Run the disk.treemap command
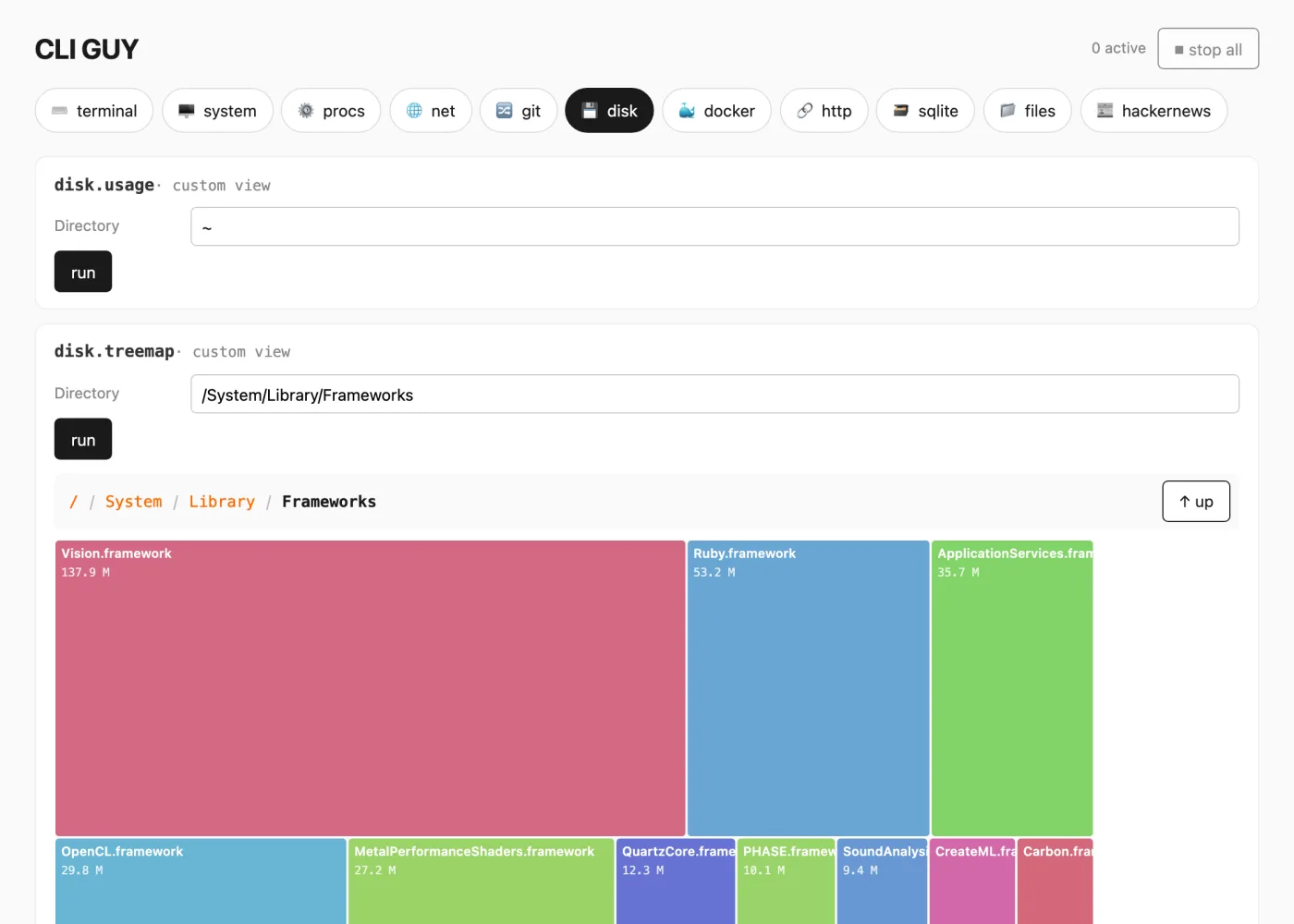This screenshot has width=1294, height=924. point(83,439)
